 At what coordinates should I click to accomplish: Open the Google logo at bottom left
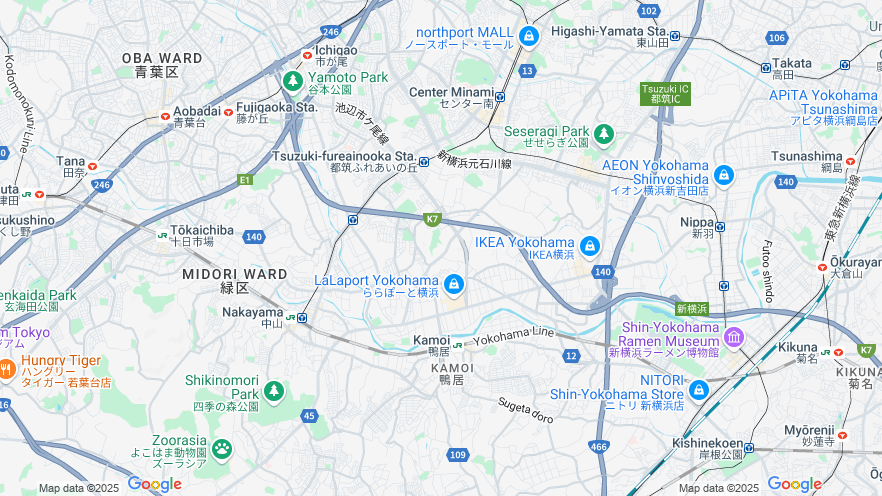click(x=155, y=484)
